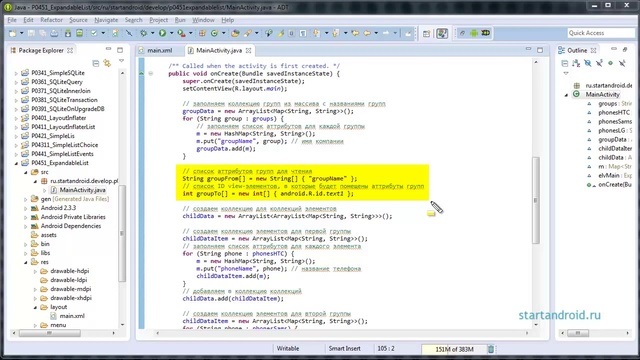Select main.xml under layout folder
Viewport: 640px width, 360px height.
(72, 316)
